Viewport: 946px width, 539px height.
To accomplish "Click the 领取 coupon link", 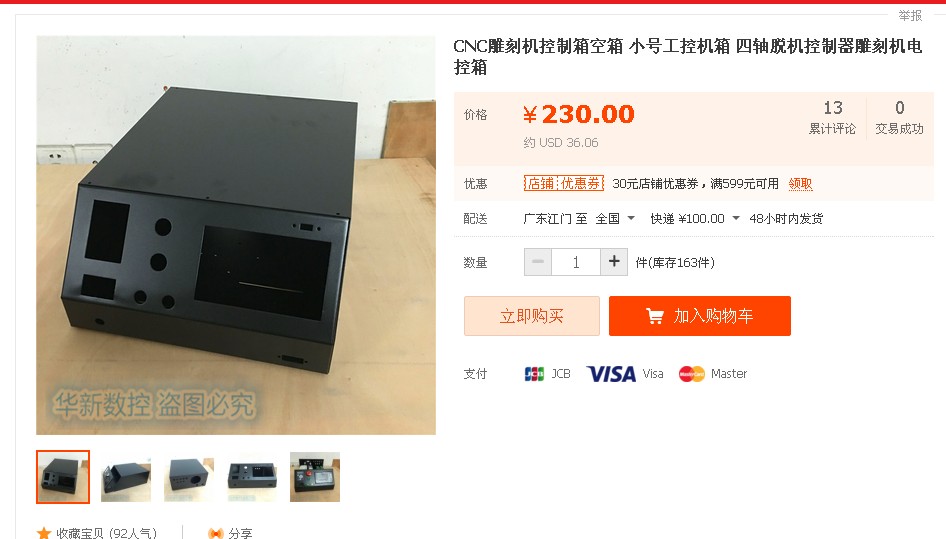I will 800,183.
